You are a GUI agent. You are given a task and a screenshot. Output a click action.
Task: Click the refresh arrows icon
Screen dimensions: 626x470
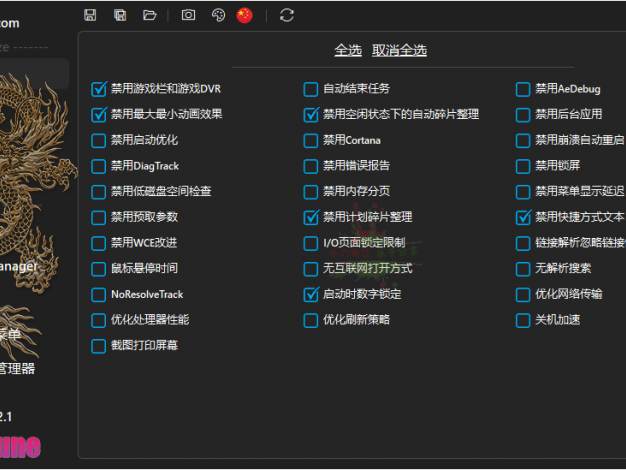click(287, 15)
